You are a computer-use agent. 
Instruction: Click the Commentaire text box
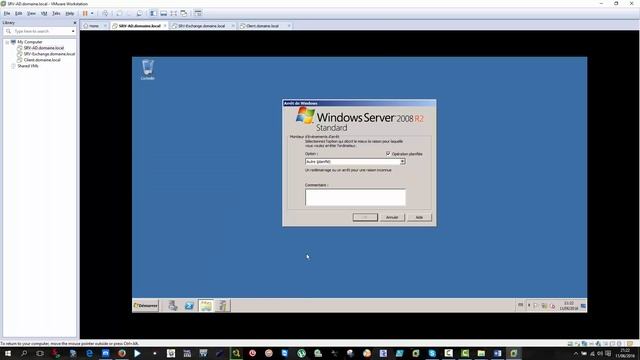click(x=355, y=197)
